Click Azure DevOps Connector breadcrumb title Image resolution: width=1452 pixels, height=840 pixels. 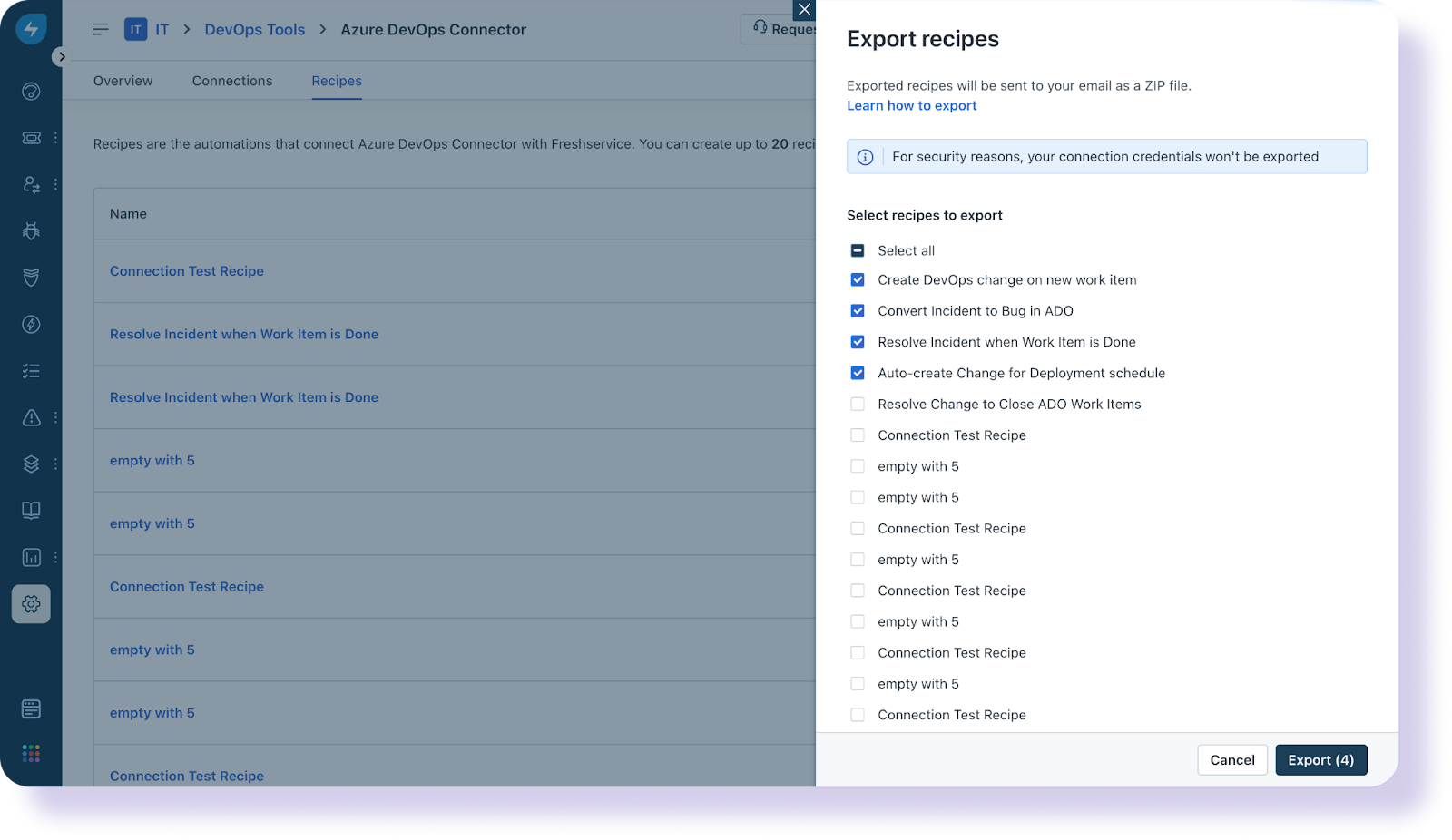[433, 29]
